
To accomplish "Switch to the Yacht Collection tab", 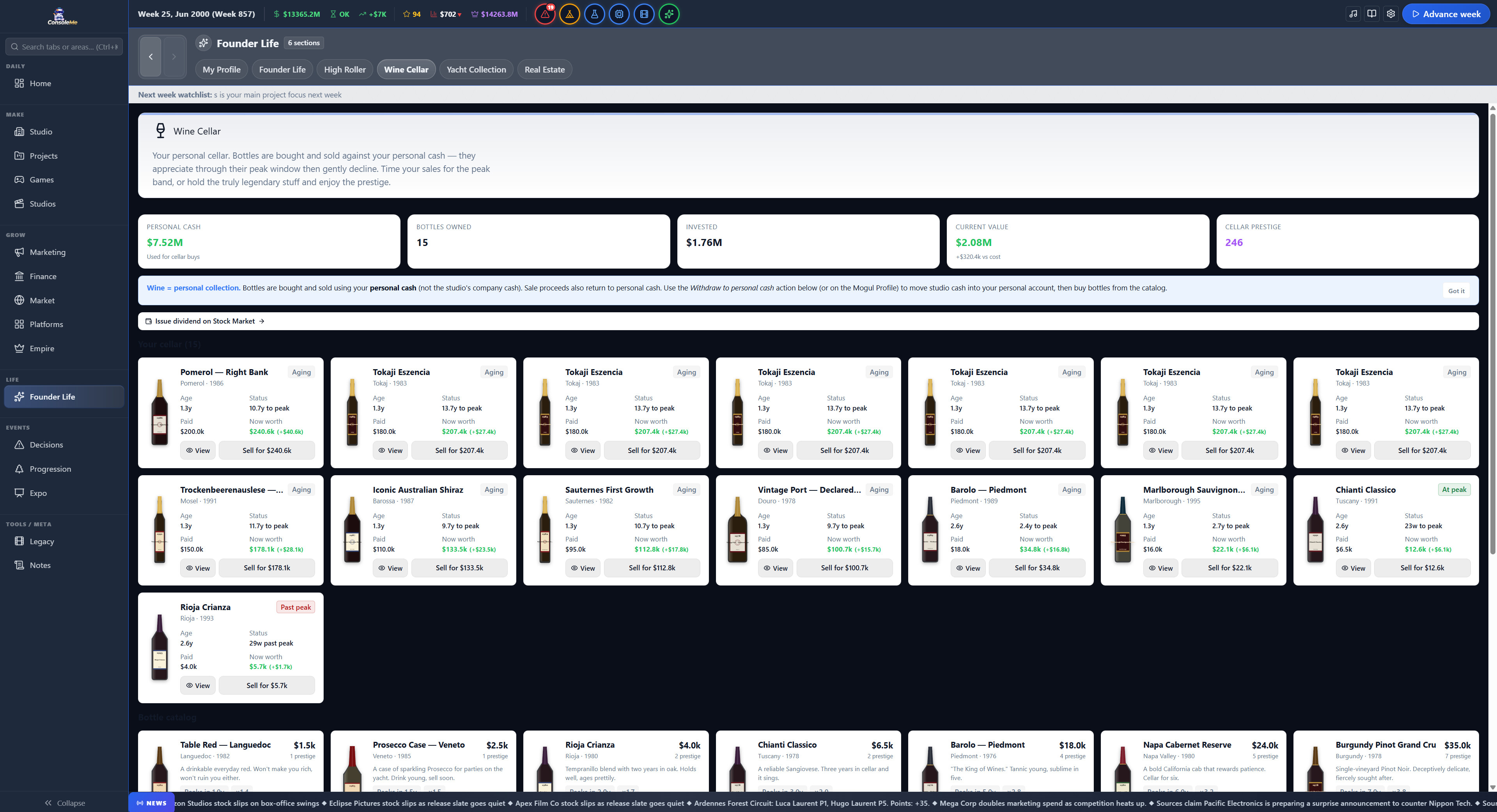I will [476, 69].
